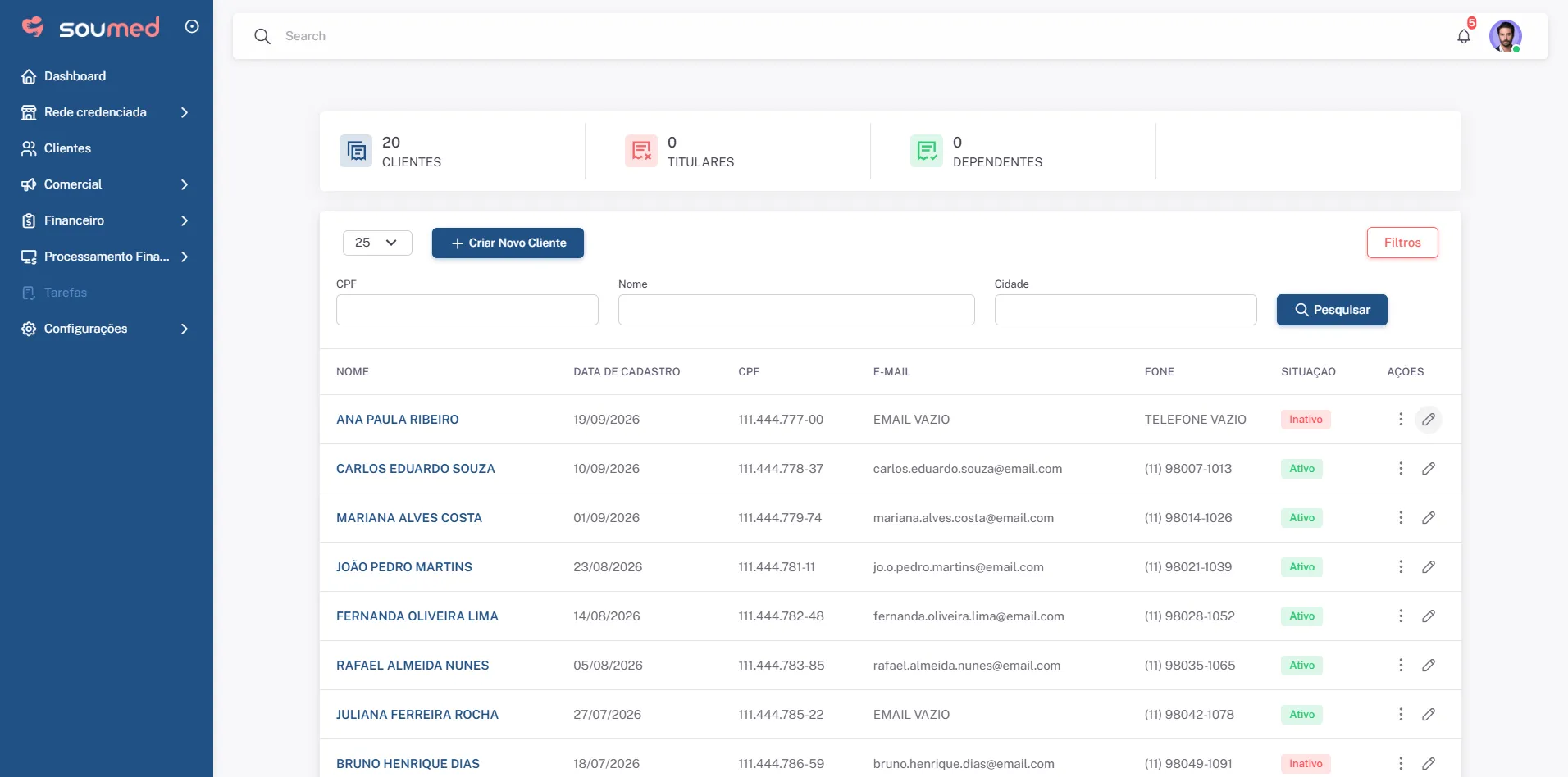Click the Criar Novo Cliente button

[x=508, y=243]
